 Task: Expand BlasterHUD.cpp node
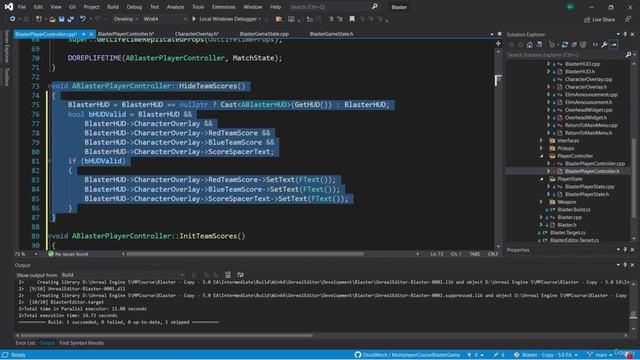(549, 64)
